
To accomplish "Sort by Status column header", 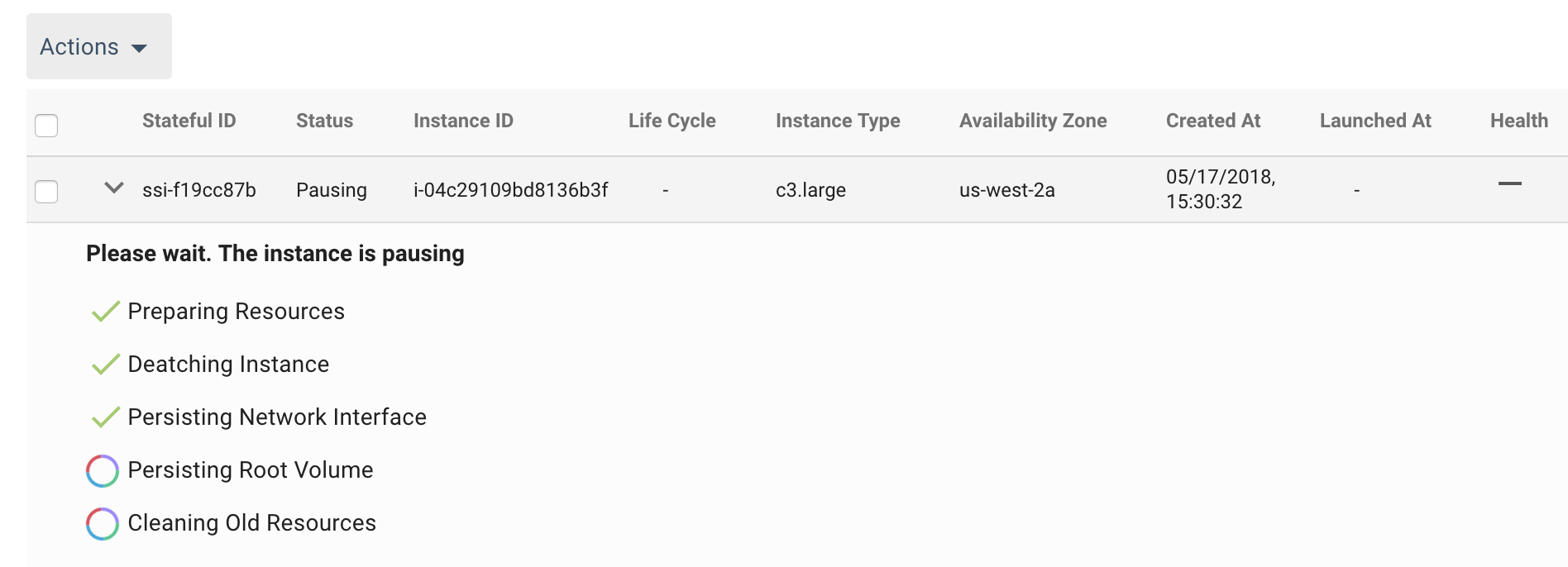I will point(324,121).
